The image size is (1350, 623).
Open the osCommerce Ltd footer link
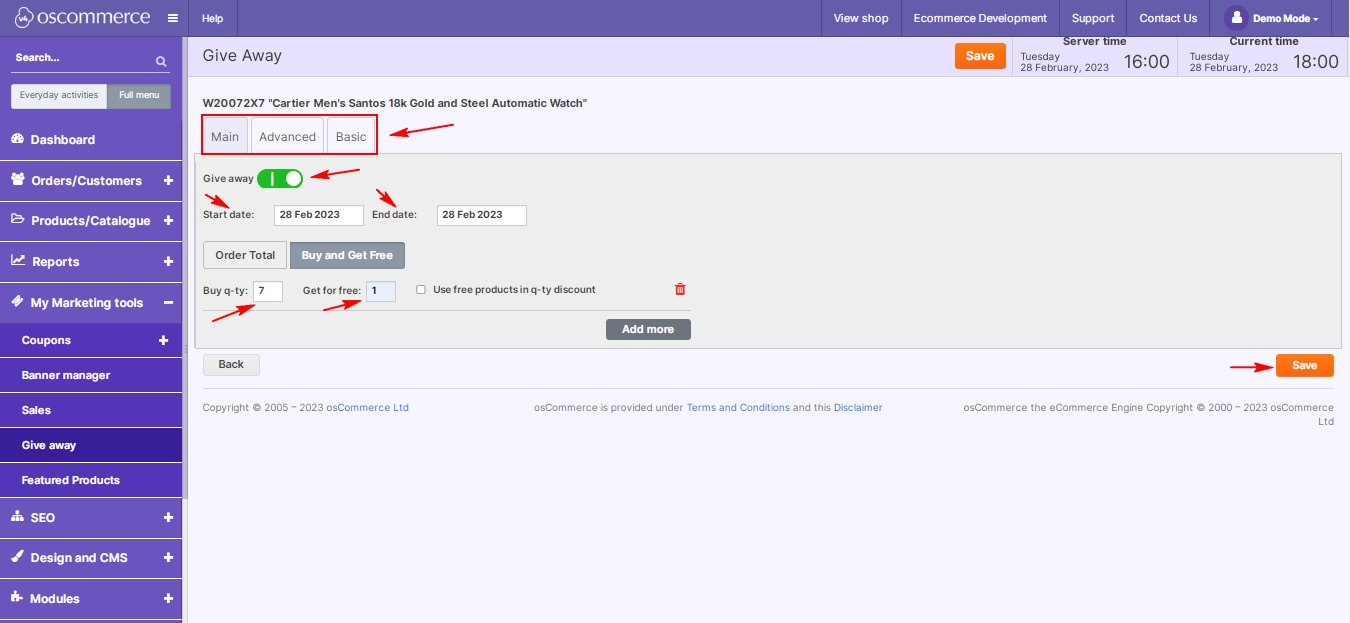tap(367, 407)
